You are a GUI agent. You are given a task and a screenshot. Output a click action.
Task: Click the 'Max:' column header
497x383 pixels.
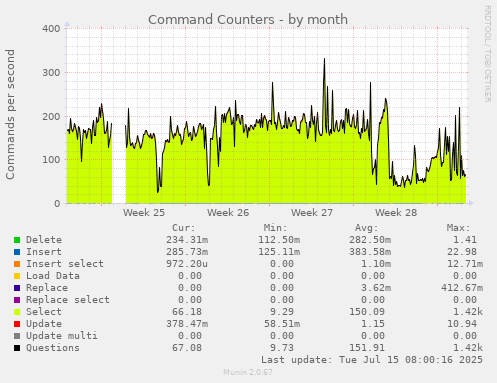pos(458,228)
